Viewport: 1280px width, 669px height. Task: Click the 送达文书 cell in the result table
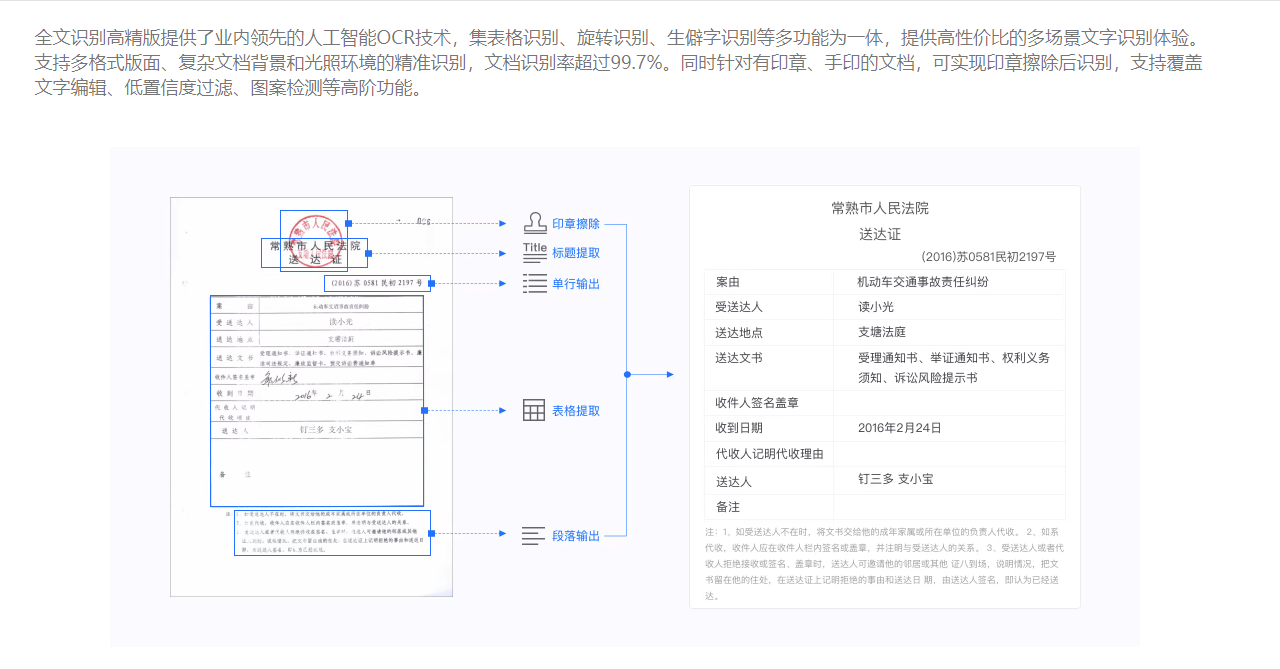click(x=739, y=357)
